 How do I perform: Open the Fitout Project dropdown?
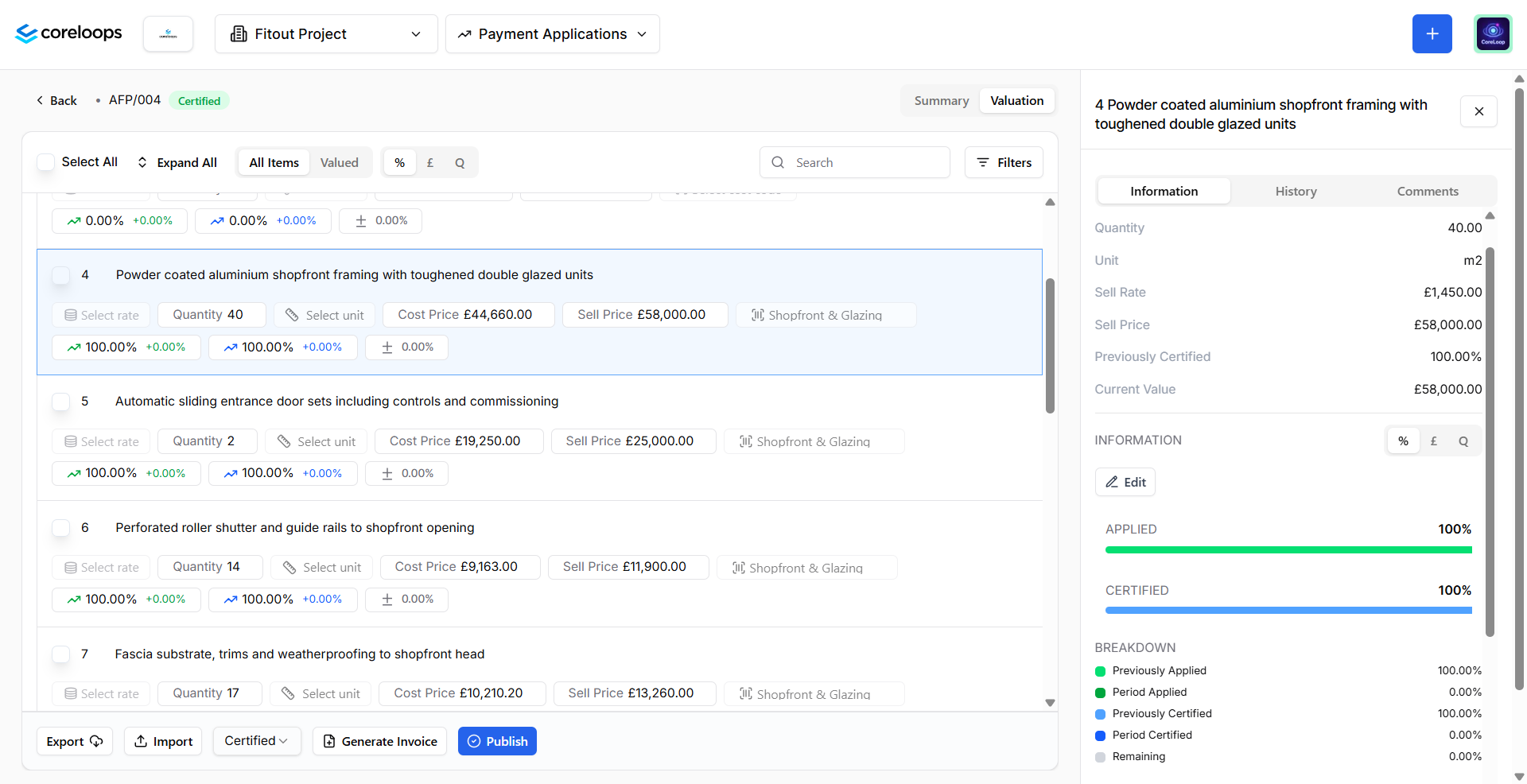click(326, 33)
